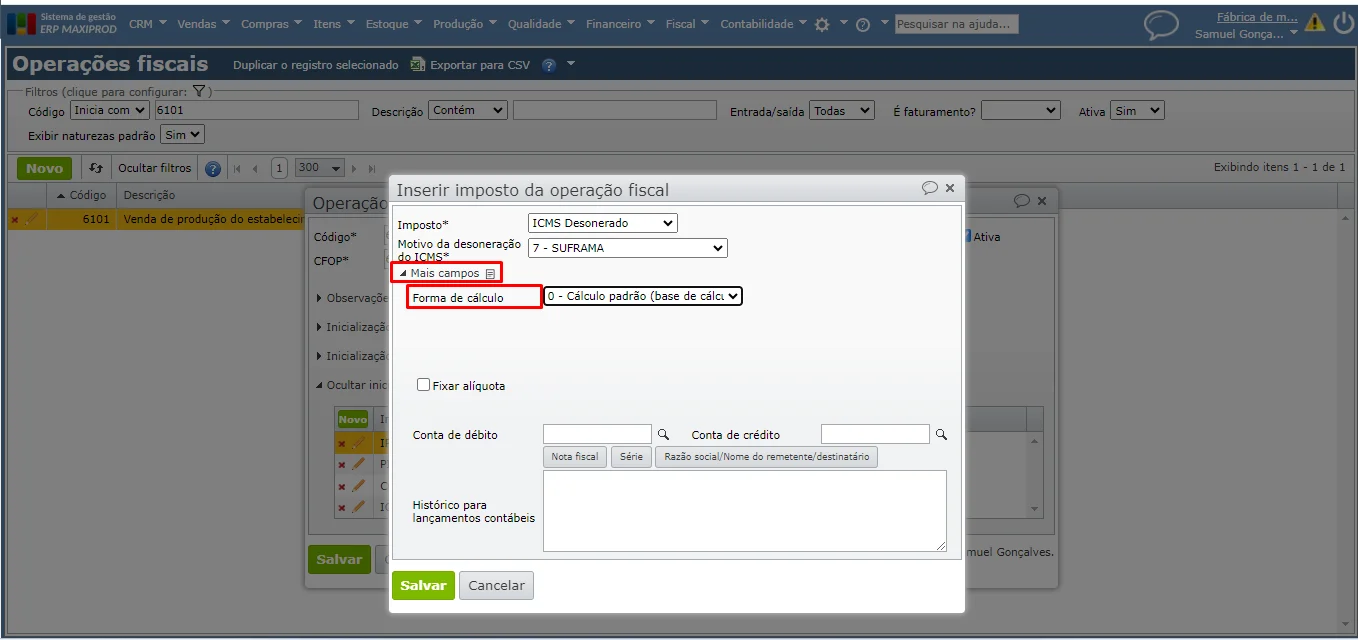Open the Estoque menu
The height and width of the screenshot is (640, 1358).
point(394,24)
